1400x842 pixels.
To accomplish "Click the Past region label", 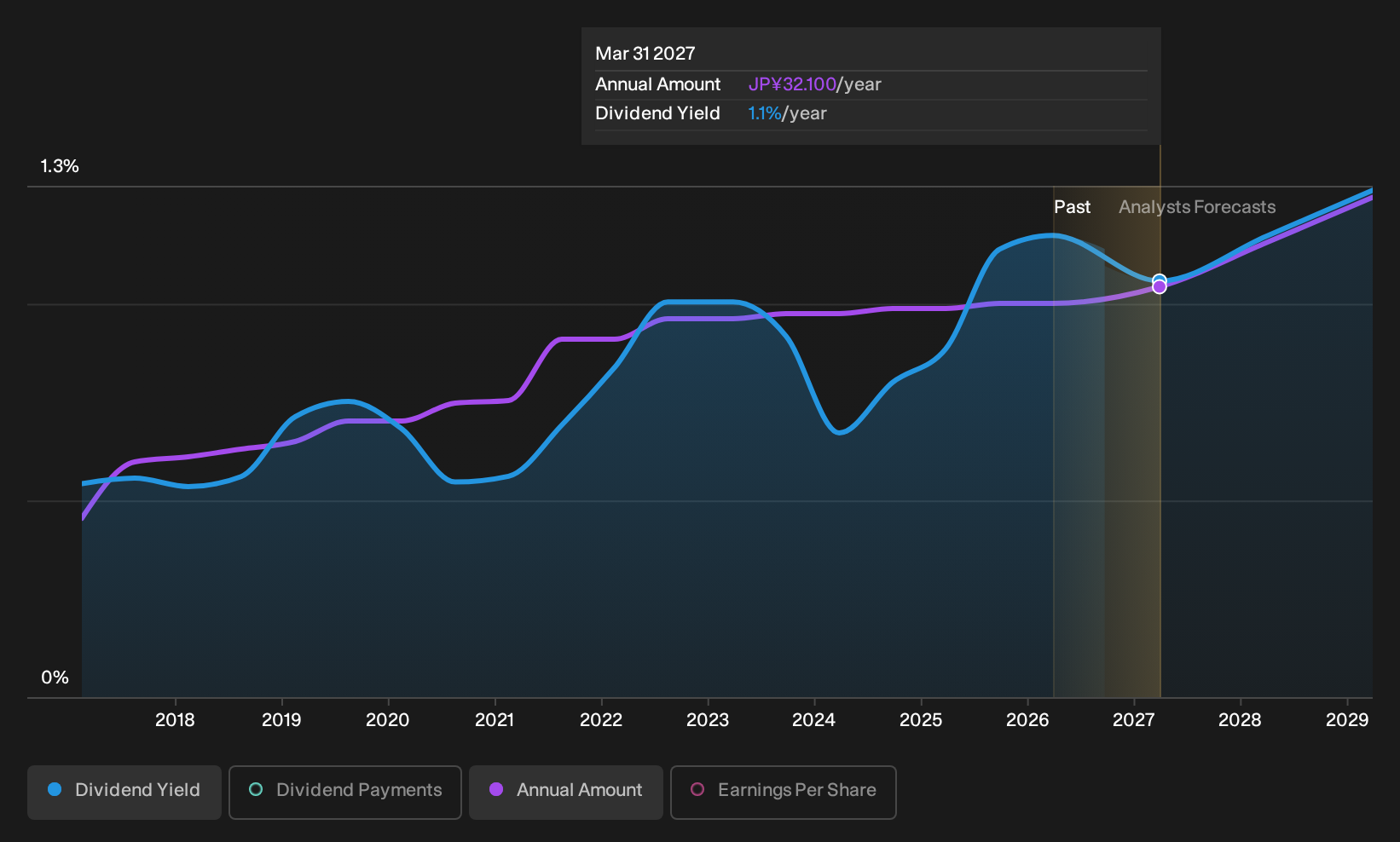I will (1072, 207).
